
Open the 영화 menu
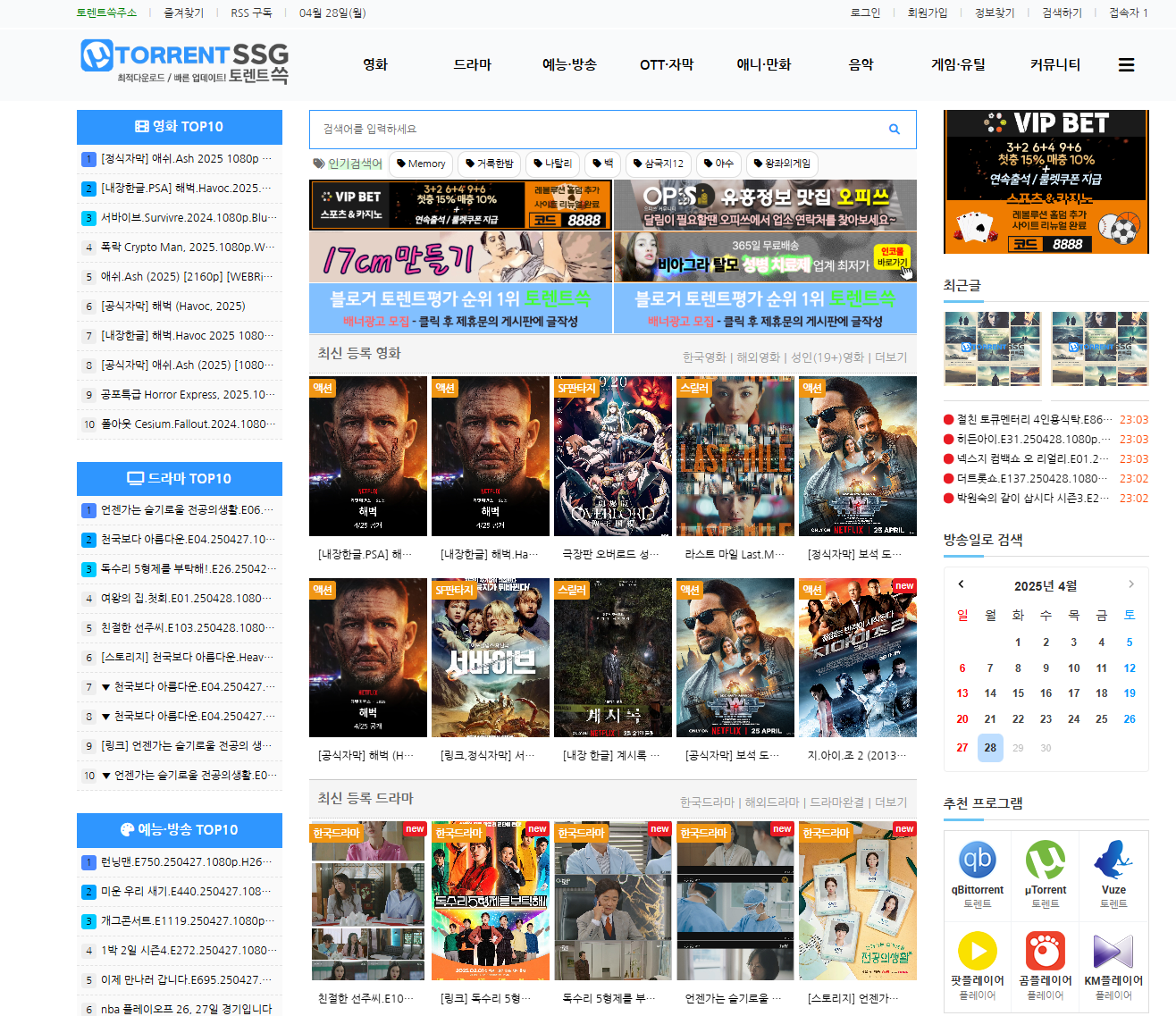[375, 64]
